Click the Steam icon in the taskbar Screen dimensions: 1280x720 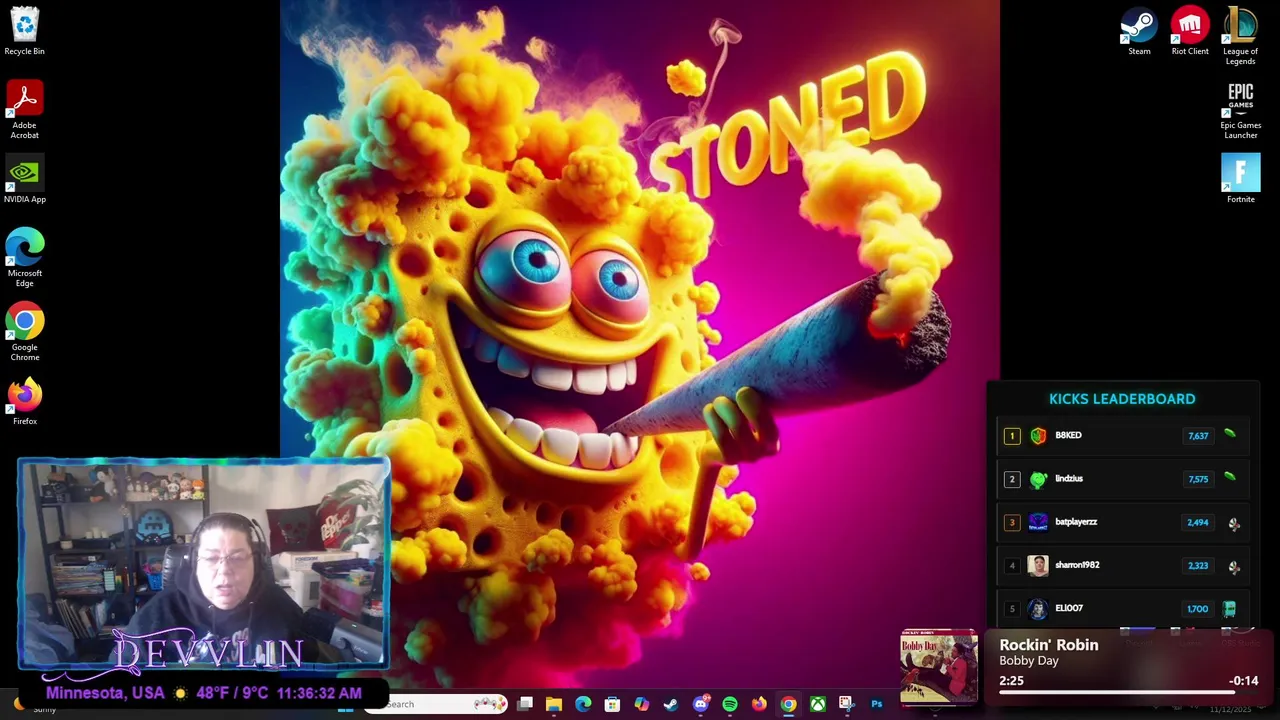pyautogui.click(x=671, y=704)
